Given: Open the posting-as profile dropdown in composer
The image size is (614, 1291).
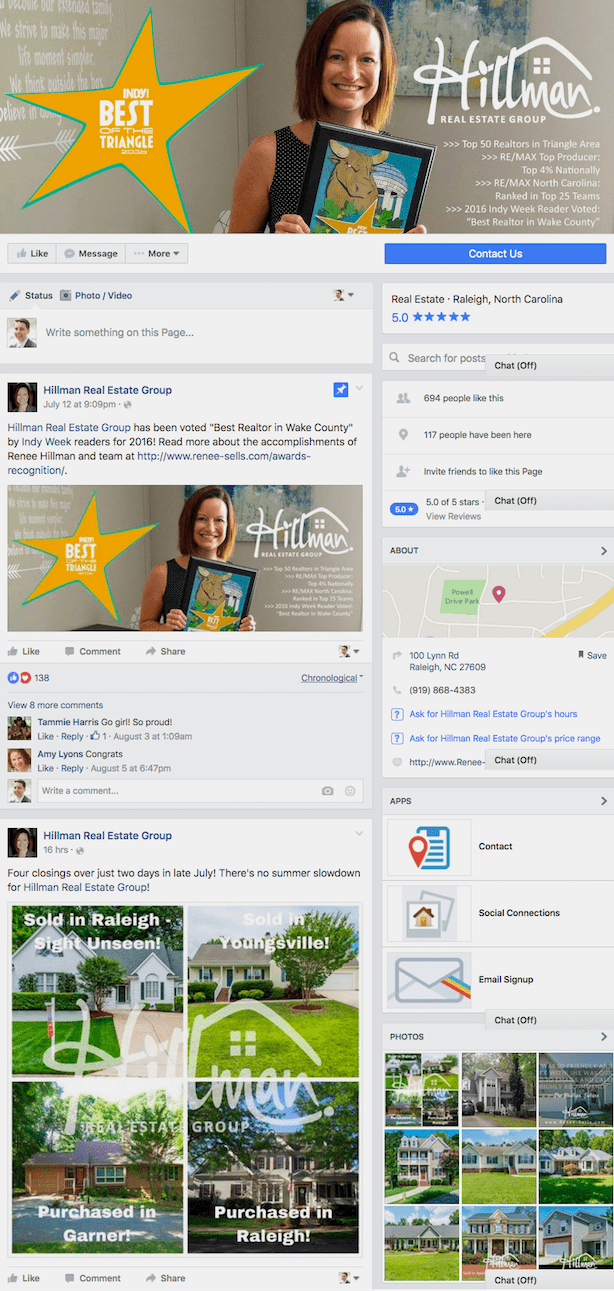Looking at the screenshot, I should pos(344,296).
